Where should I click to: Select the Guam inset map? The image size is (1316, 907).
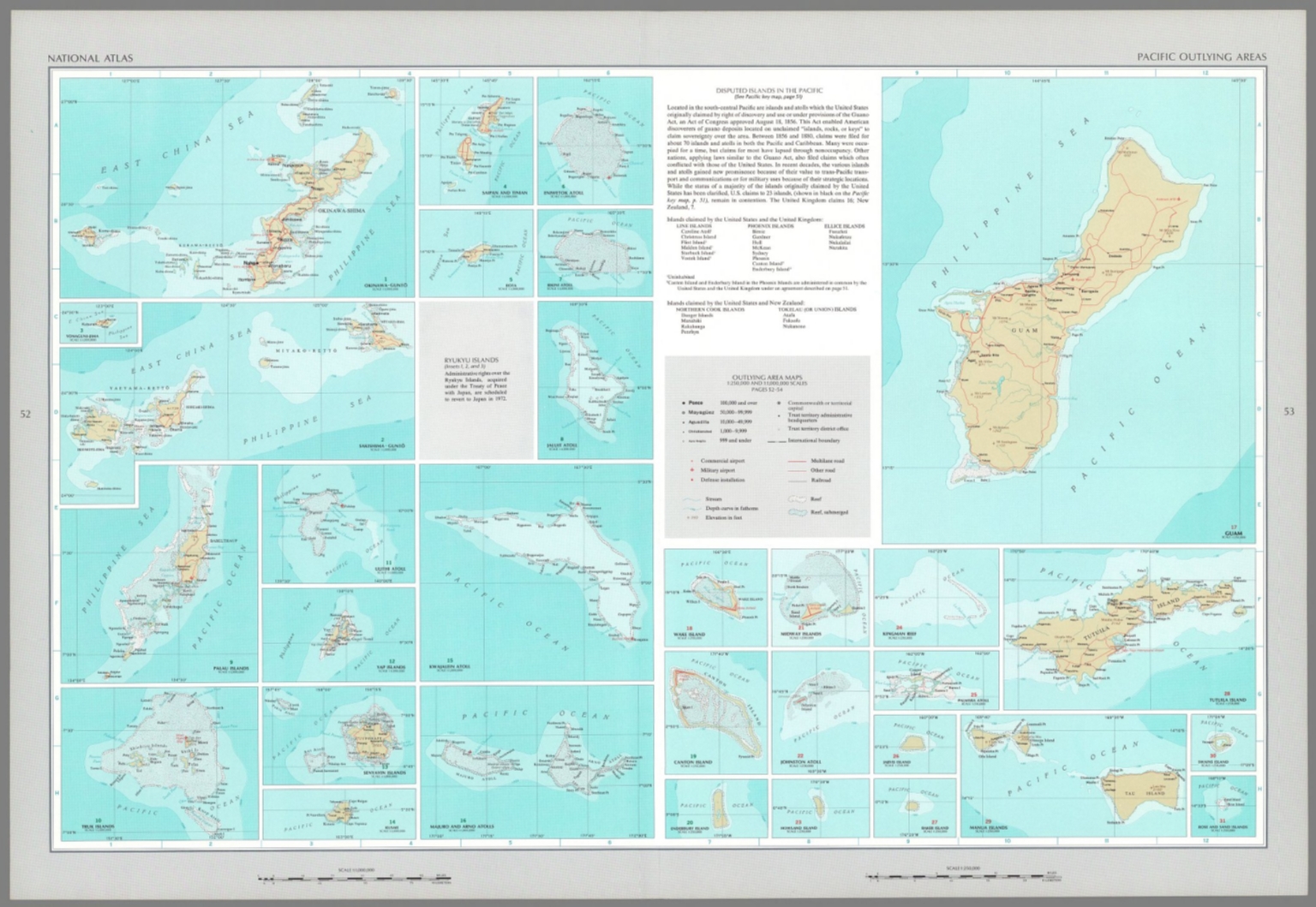click(1068, 311)
